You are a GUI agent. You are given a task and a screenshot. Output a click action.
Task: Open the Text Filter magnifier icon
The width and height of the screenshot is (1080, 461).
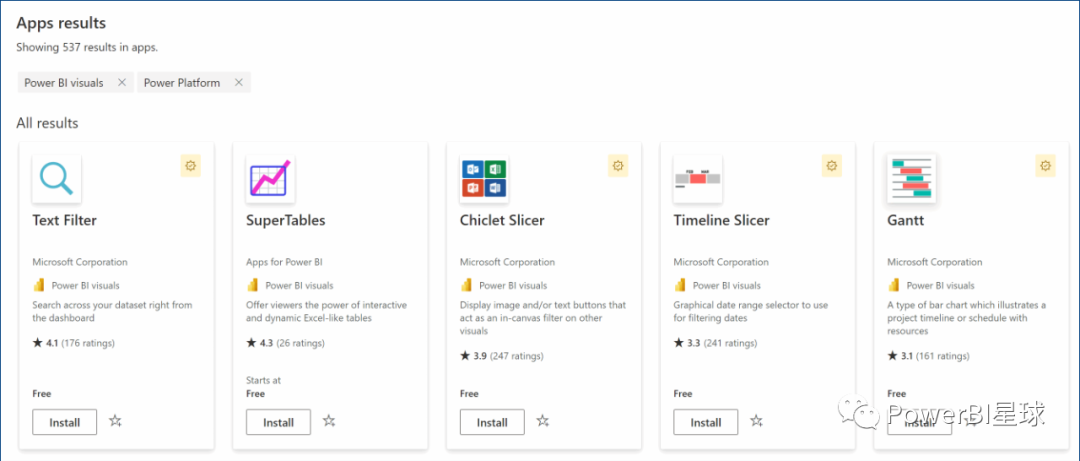click(56, 178)
